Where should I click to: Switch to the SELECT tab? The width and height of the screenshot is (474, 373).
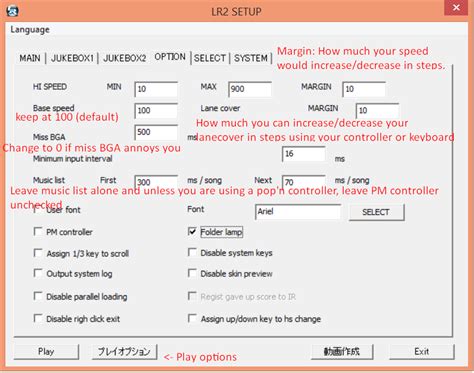coord(210,58)
